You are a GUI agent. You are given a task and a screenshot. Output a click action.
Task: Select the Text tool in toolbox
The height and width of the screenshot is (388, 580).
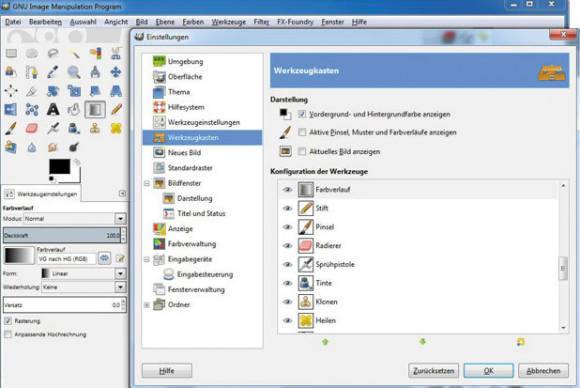[53, 109]
